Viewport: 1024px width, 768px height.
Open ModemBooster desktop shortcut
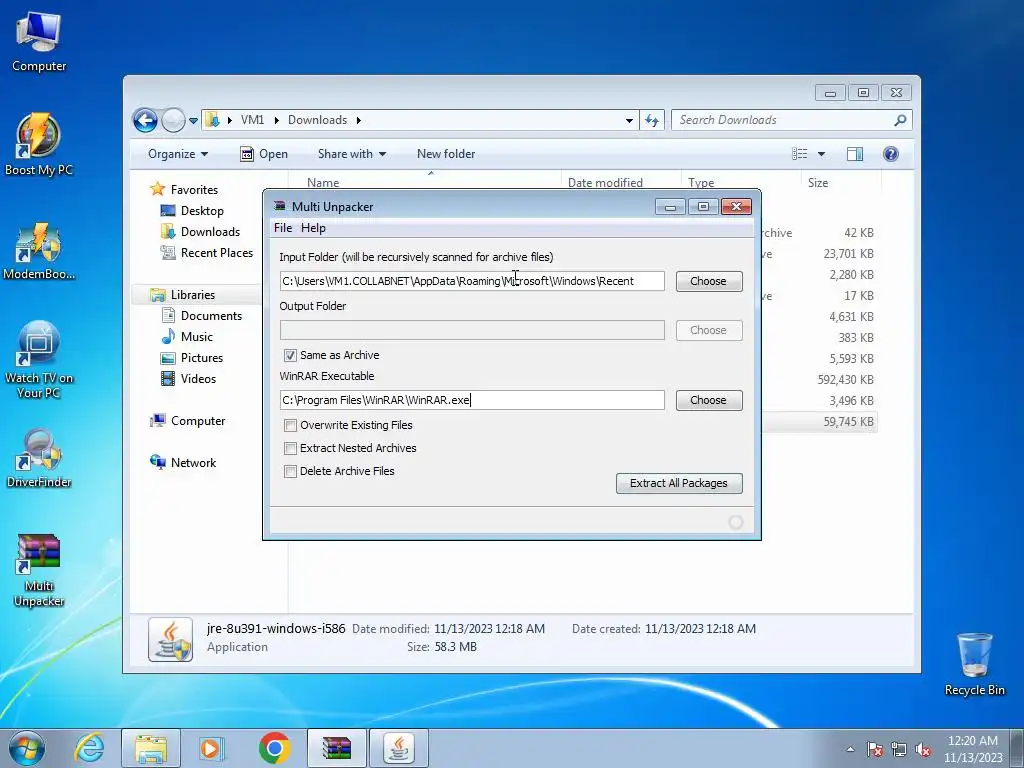pos(39,251)
